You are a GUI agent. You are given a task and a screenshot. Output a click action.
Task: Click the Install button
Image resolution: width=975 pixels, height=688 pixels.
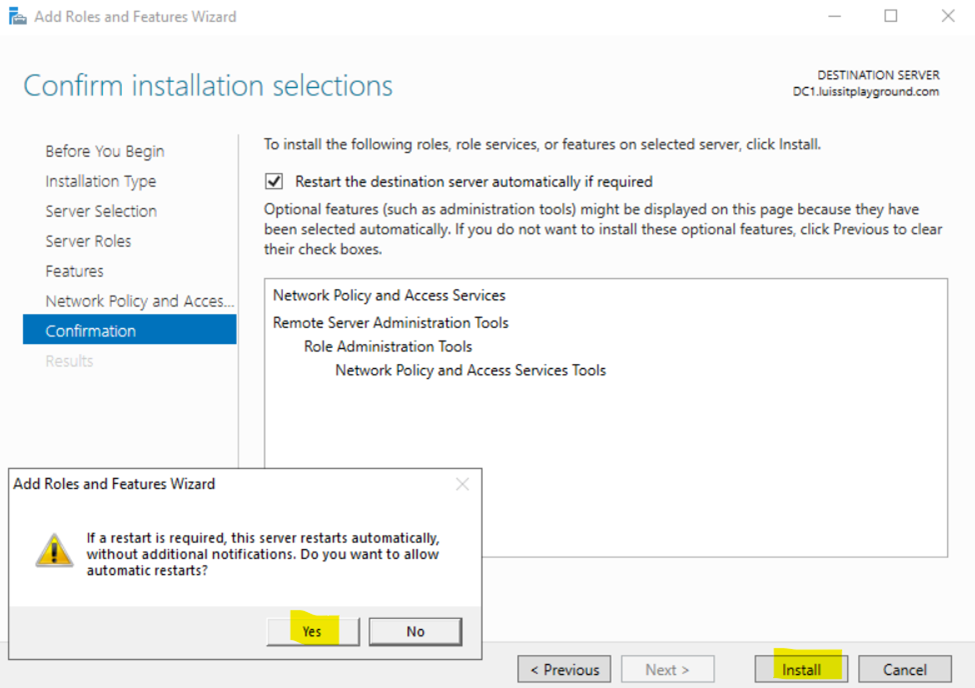point(801,669)
